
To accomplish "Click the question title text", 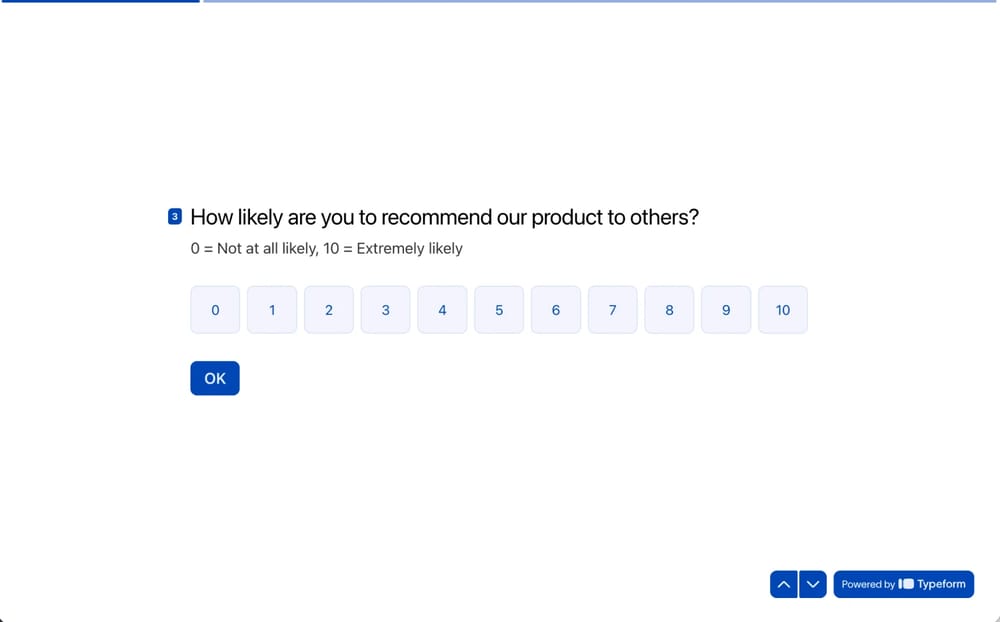I will 444,217.
